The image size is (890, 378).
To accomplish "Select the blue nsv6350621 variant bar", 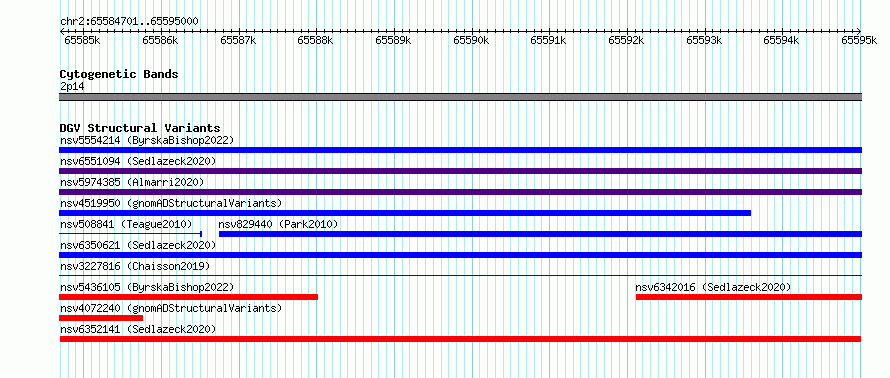I will [460, 255].
